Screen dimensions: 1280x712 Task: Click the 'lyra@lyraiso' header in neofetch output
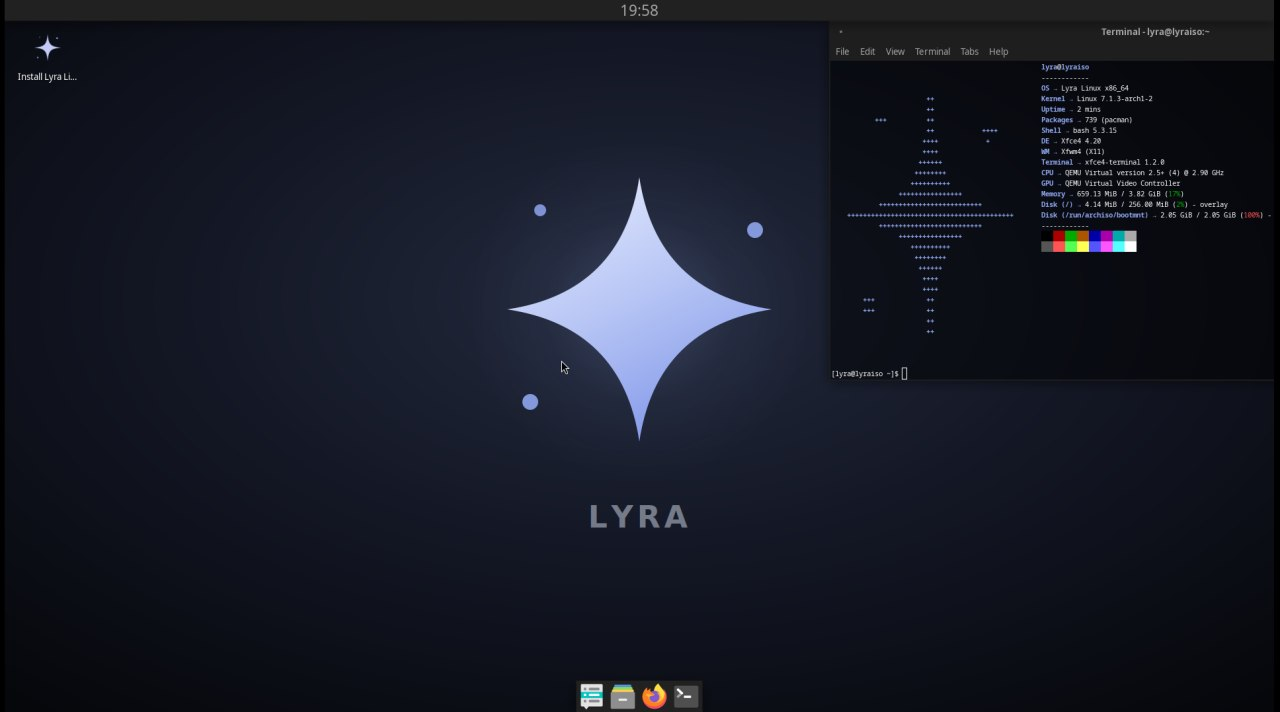pos(1065,67)
